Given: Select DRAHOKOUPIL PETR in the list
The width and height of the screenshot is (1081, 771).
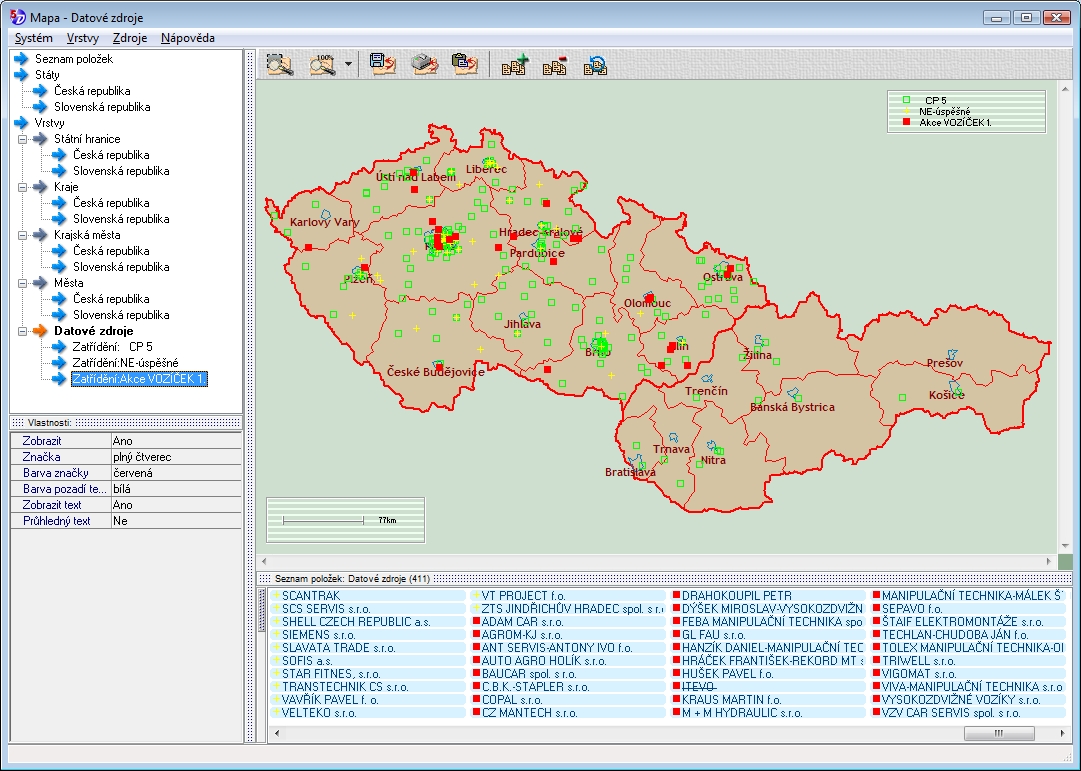Looking at the screenshot, I should [736, 595].
